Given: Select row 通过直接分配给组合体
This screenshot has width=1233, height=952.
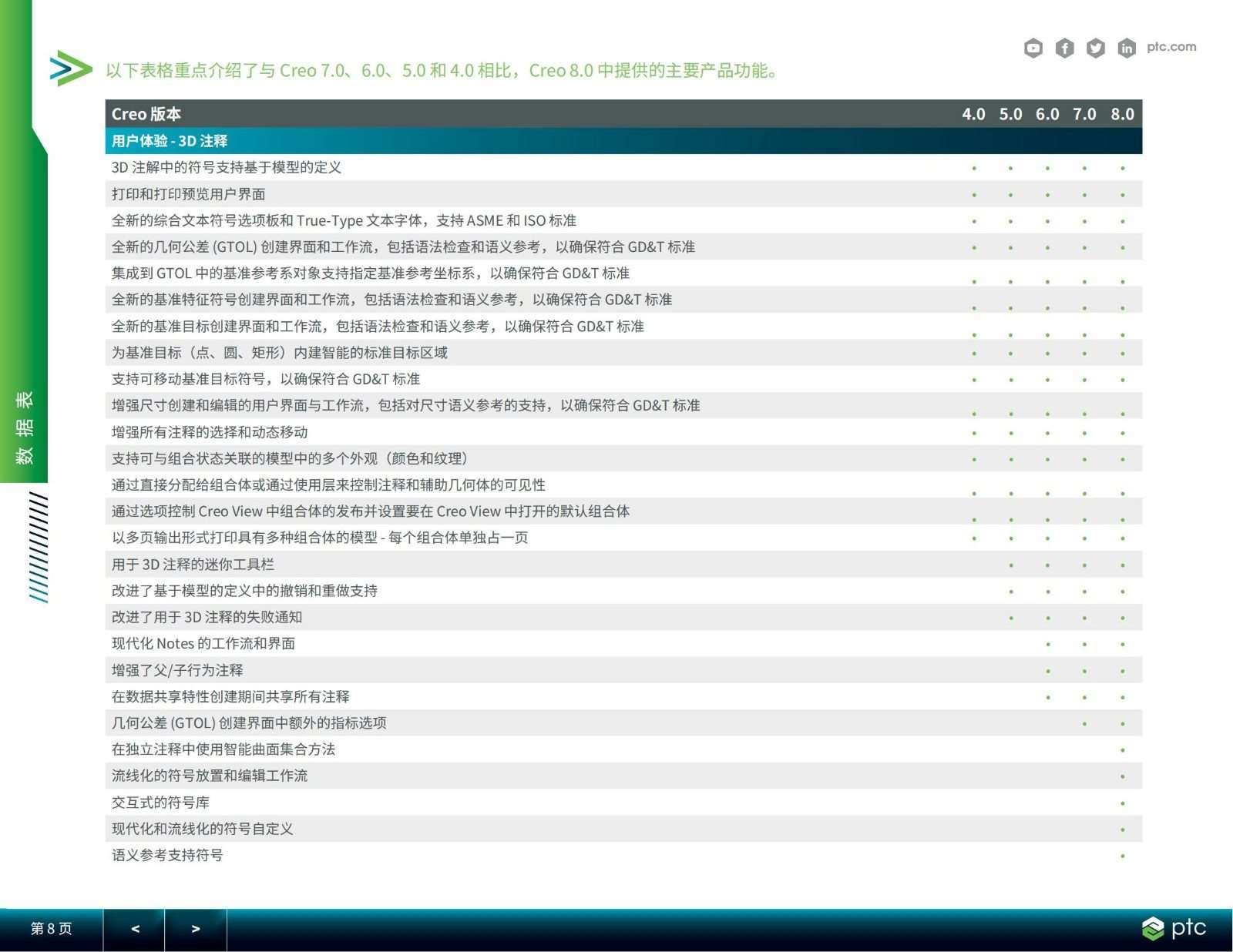Looking at the screenshot, I should click(623, 484).
